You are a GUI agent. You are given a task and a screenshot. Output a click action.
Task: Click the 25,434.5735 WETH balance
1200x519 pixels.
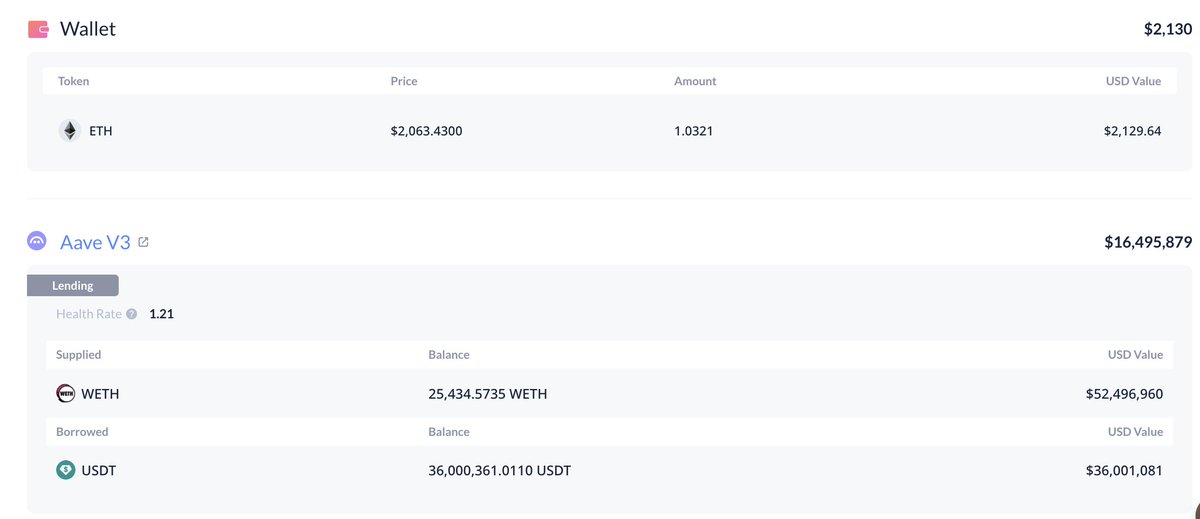487,394
